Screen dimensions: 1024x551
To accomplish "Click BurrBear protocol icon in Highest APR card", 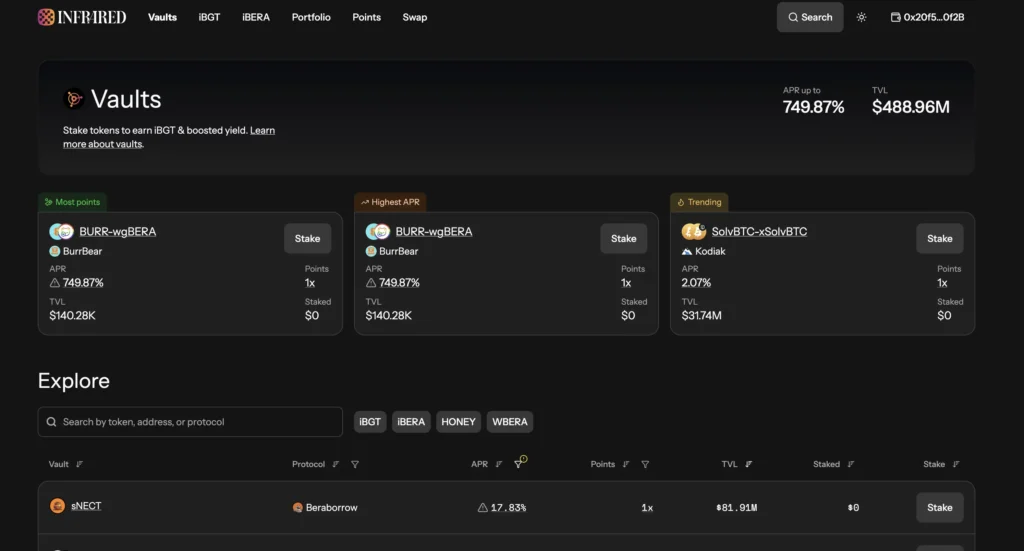I will 371,251.
